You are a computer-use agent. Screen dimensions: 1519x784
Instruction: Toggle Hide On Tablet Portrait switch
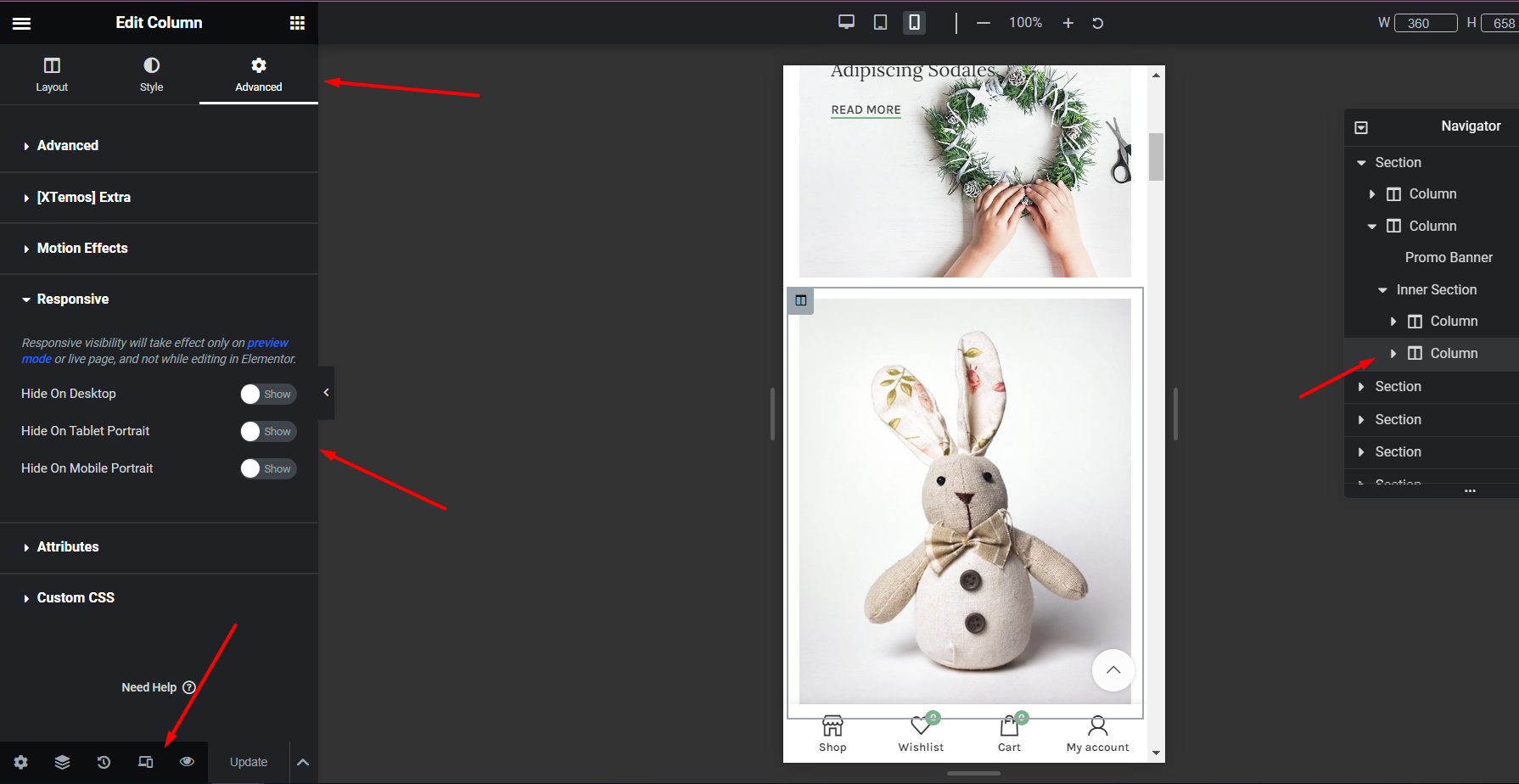point(268,431)
